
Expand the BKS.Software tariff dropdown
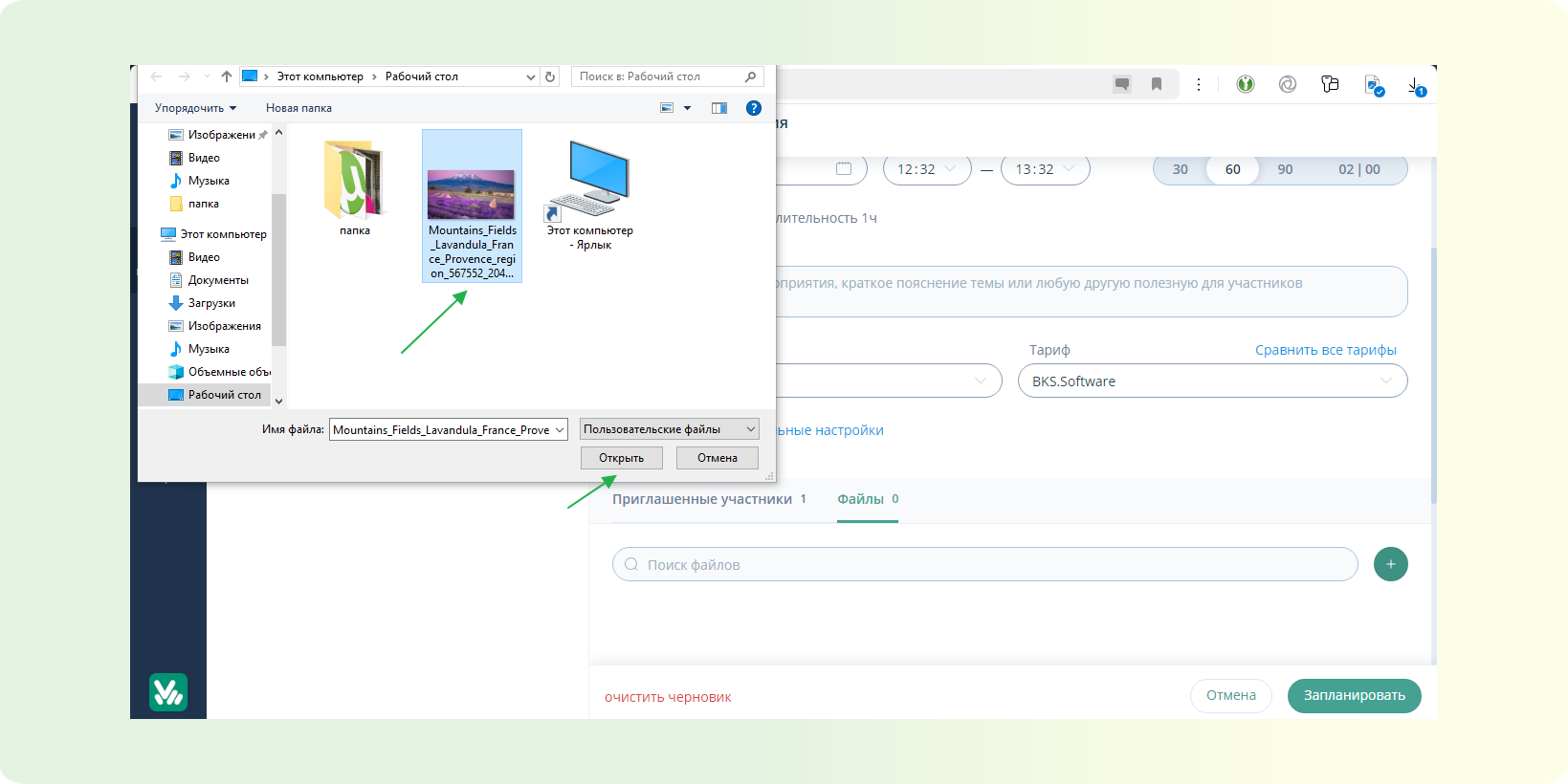(x=1211, y=381)
